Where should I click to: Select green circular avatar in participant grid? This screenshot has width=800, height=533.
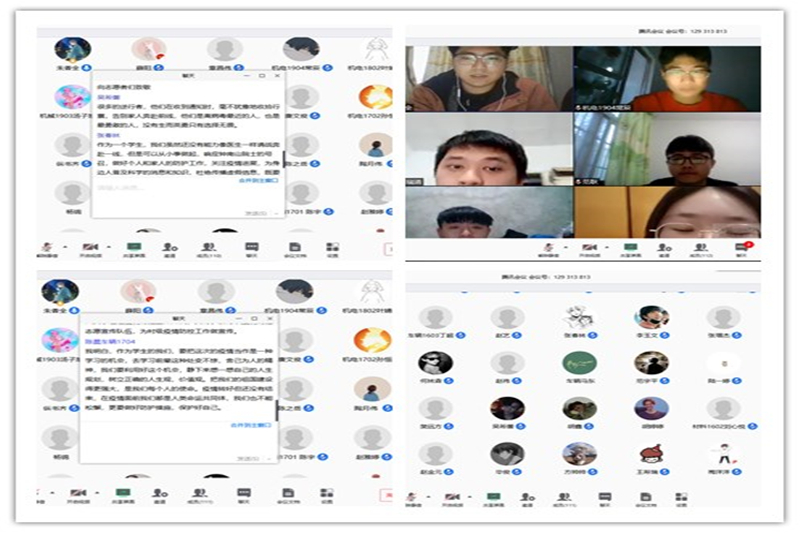[x=579, y=363]
